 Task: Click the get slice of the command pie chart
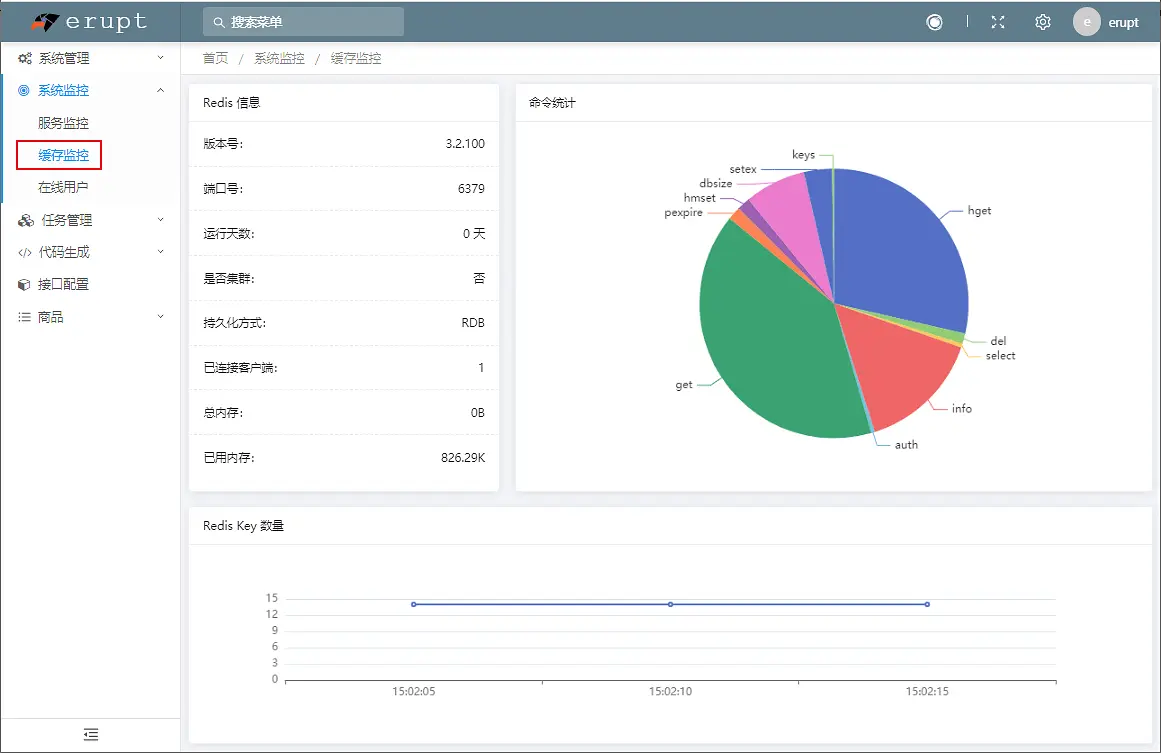click(x=770, y=330)
